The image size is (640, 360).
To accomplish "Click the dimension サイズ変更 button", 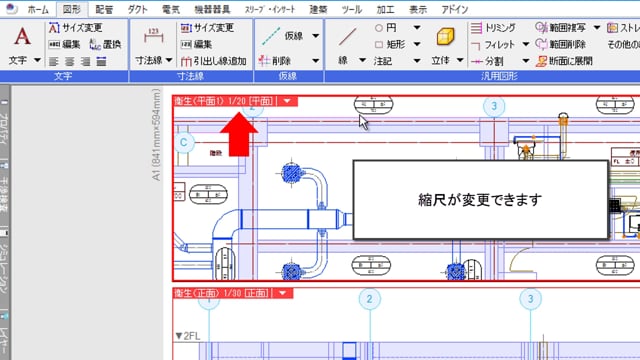I will coord(207,28).
